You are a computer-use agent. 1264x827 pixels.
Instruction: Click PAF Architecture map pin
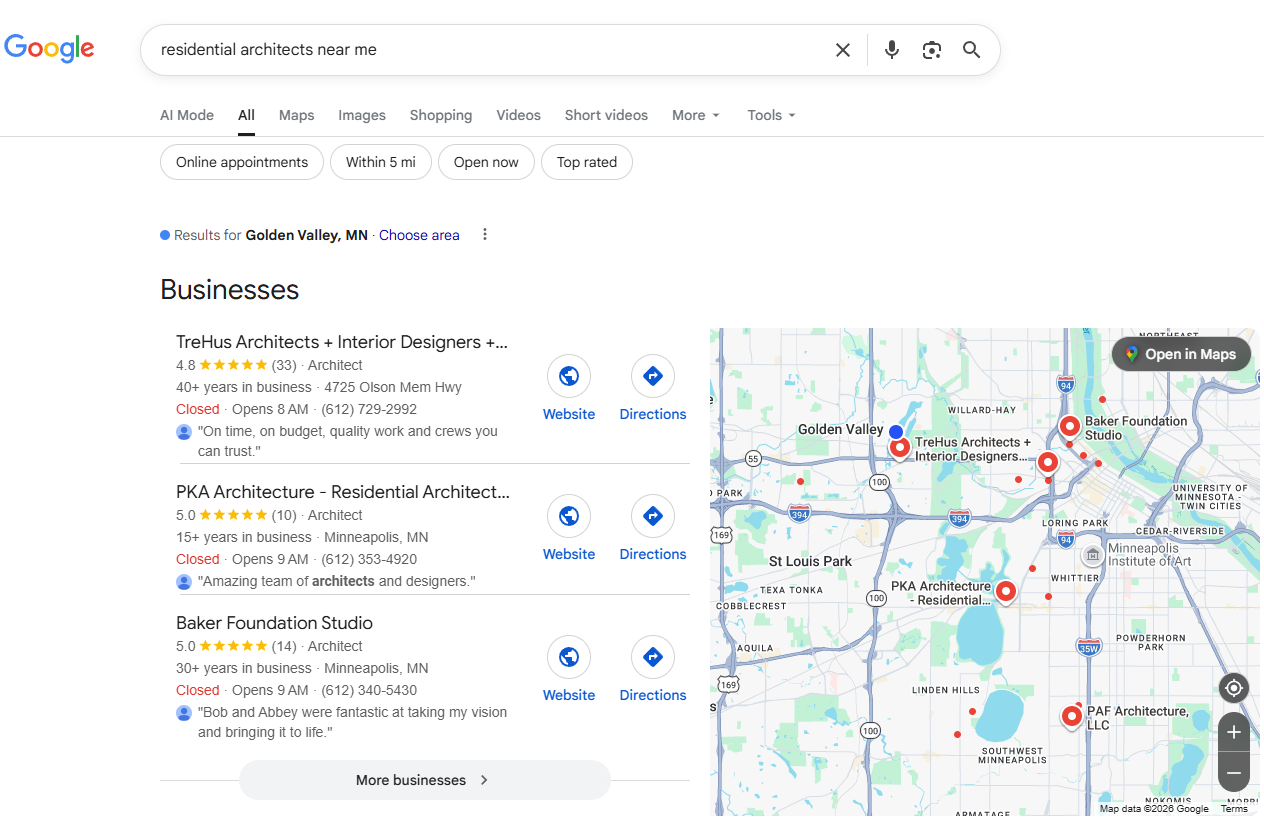[x=1072, y=716]
